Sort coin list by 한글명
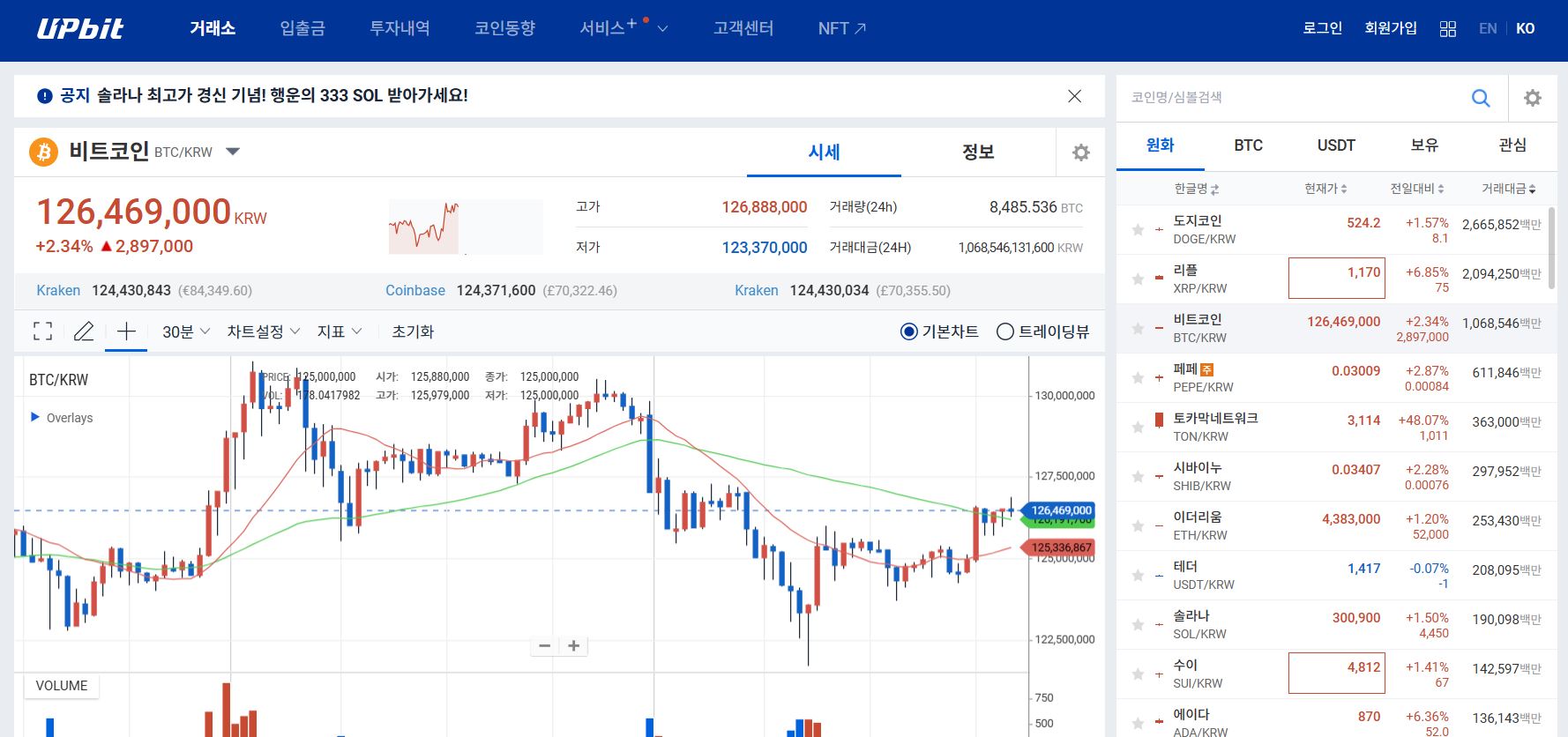Image resolution: width=1568 pixels, height=737 pixels. 1196,189
